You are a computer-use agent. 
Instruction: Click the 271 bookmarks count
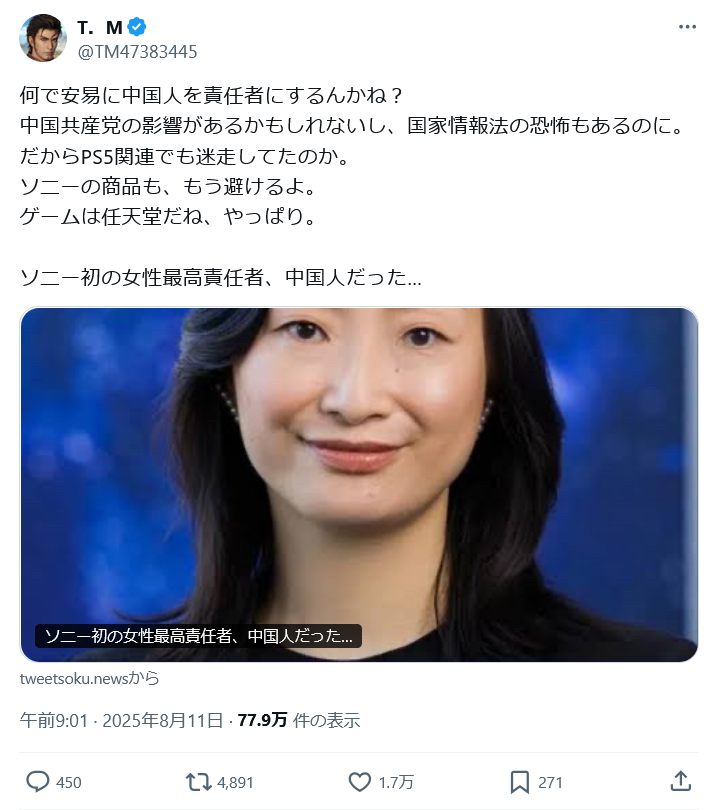[550, 782]
